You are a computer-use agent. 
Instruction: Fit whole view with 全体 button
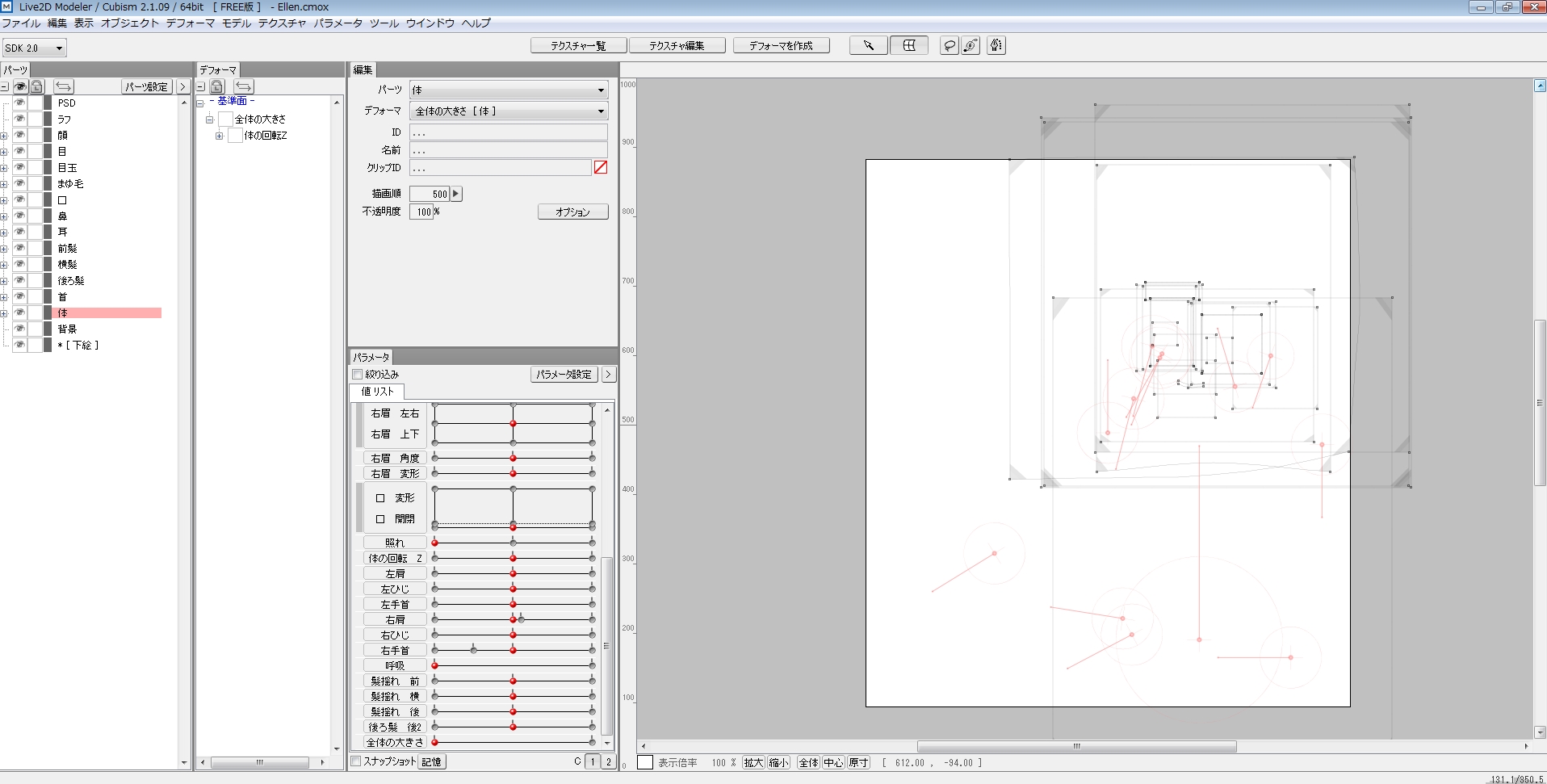point(808,762)
